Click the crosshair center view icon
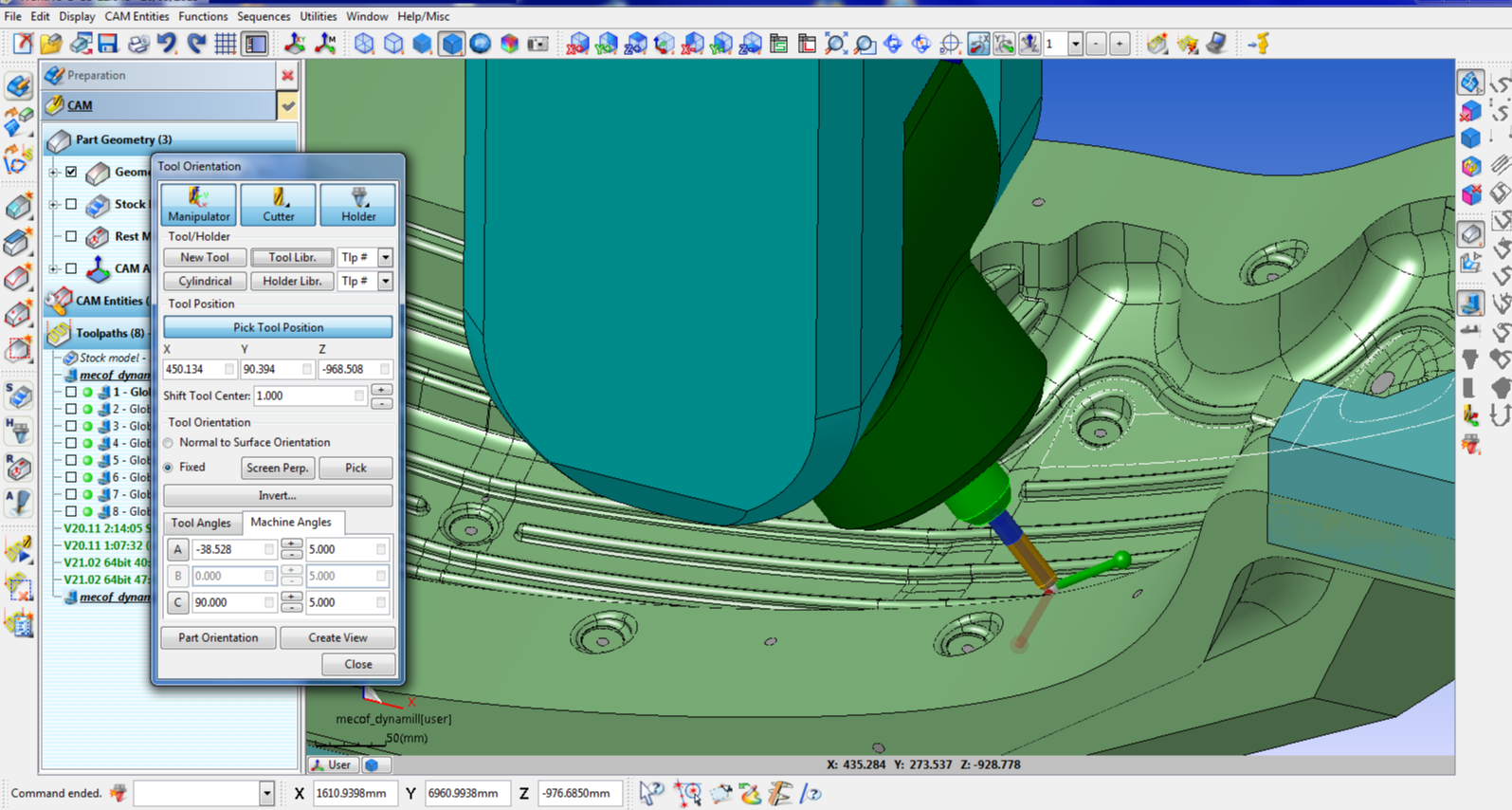1512x810 pixels. pos(950,44)
